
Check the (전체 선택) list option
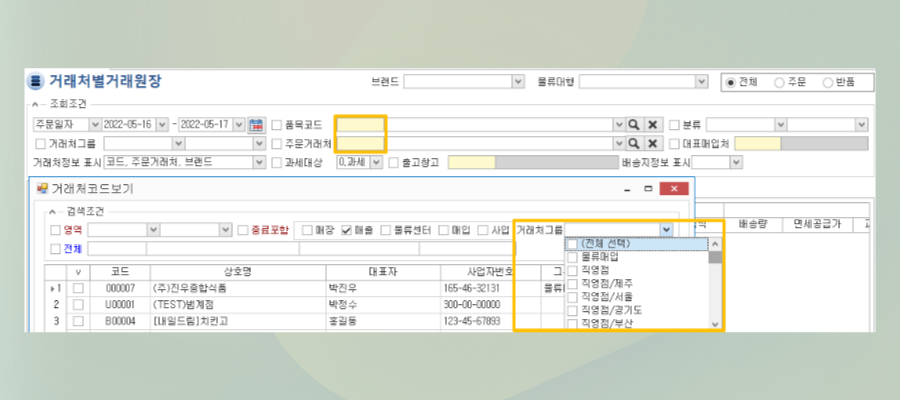click(572, 244)
